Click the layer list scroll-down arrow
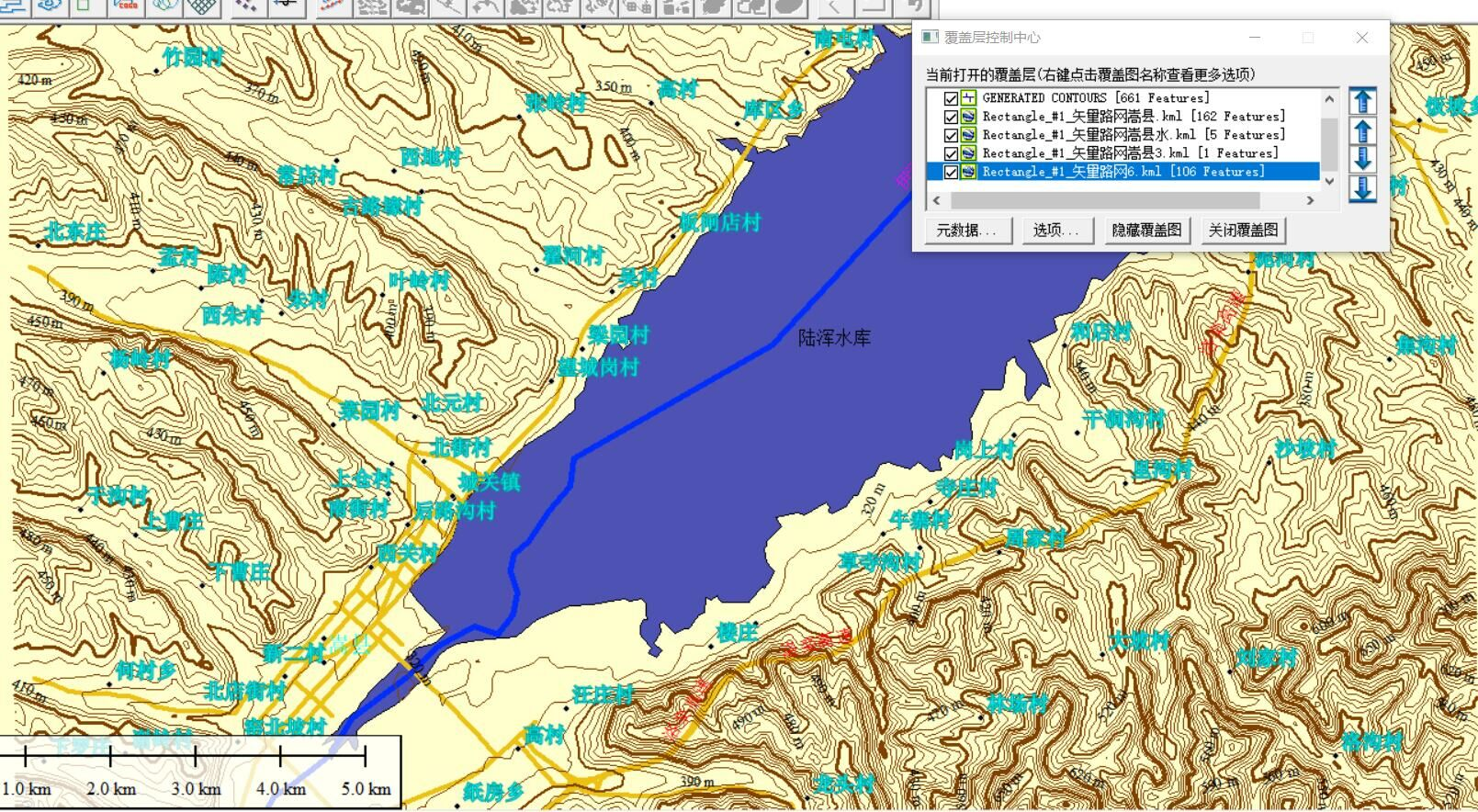The width and height of the screenshot is (1478, 812). coord(1329,182)
